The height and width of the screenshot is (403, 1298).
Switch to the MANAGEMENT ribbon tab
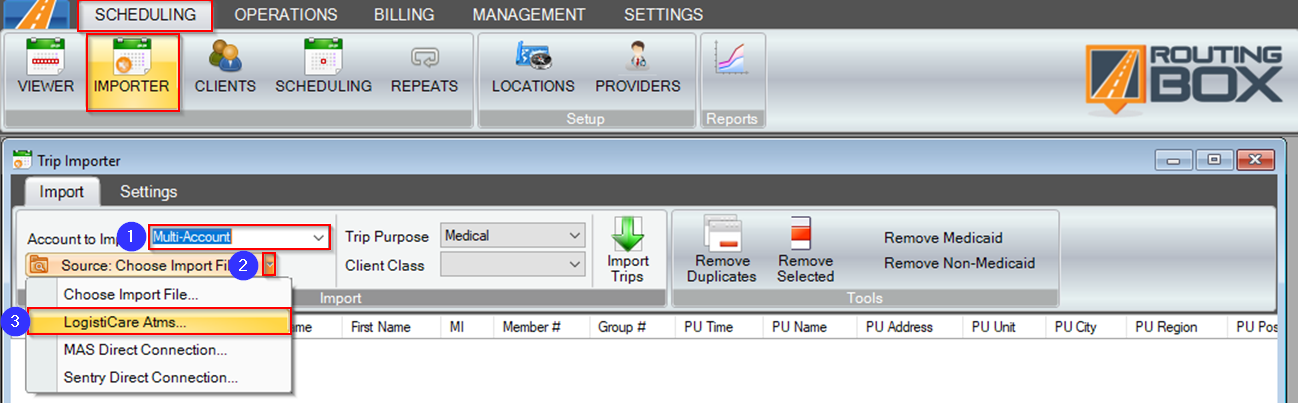point(529,15)
